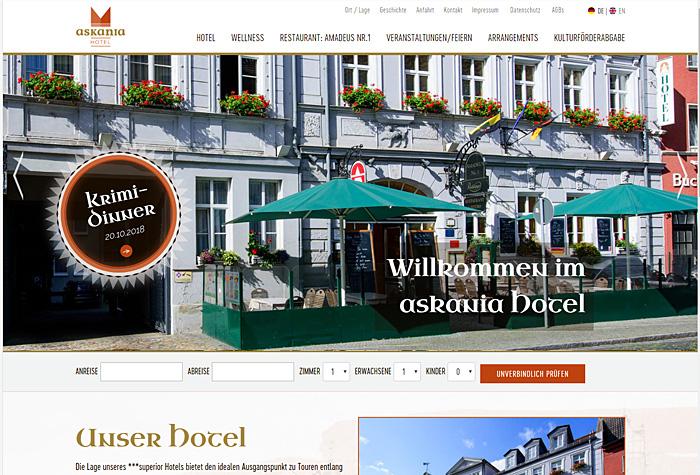This screenshot has height=475, width=700.
Task: Focus the Anreise date field
Action: pos(142,372)
